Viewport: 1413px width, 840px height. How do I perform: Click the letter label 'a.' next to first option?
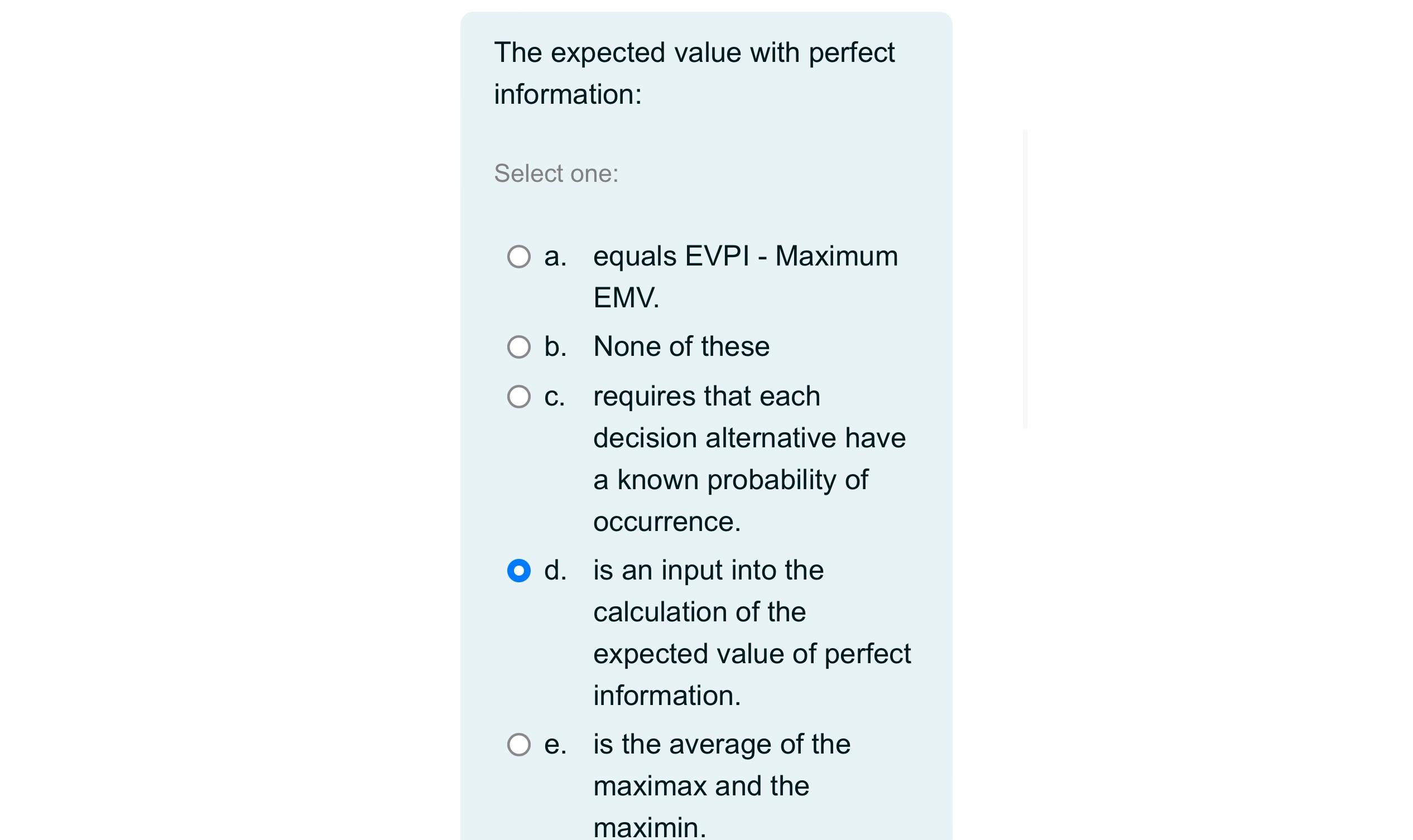555,258
